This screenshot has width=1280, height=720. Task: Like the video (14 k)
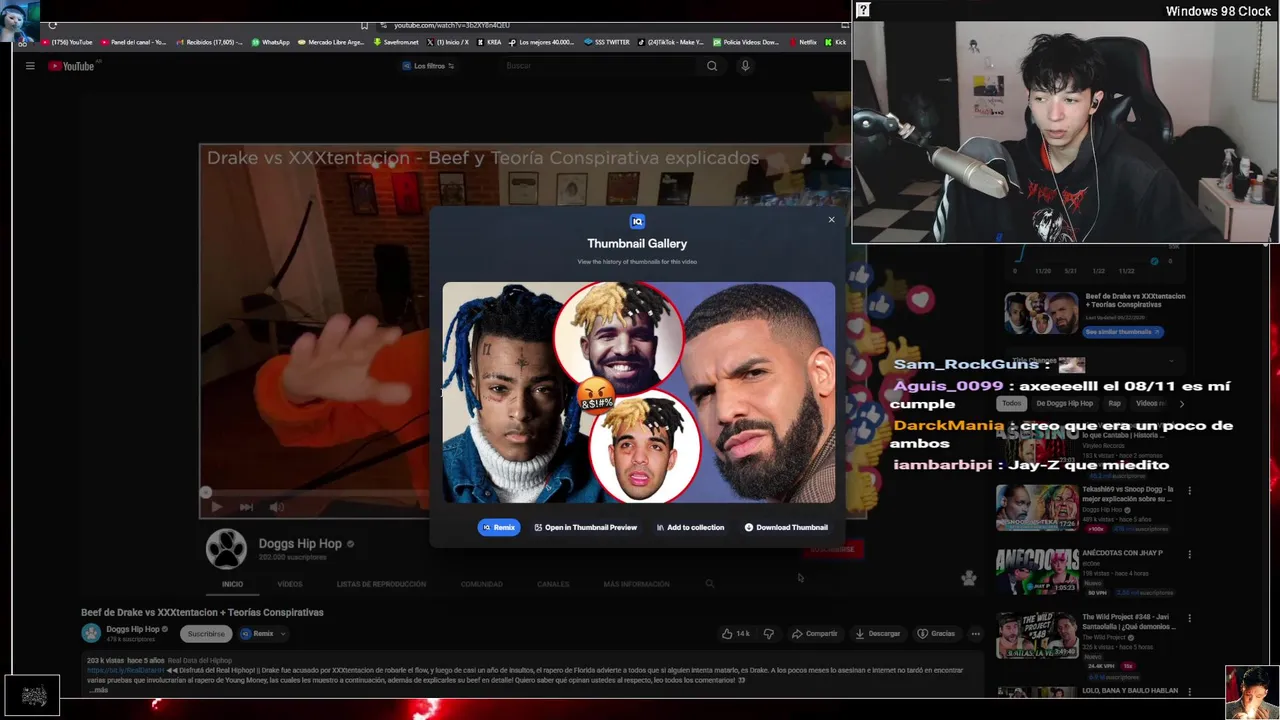click(735, 634)
